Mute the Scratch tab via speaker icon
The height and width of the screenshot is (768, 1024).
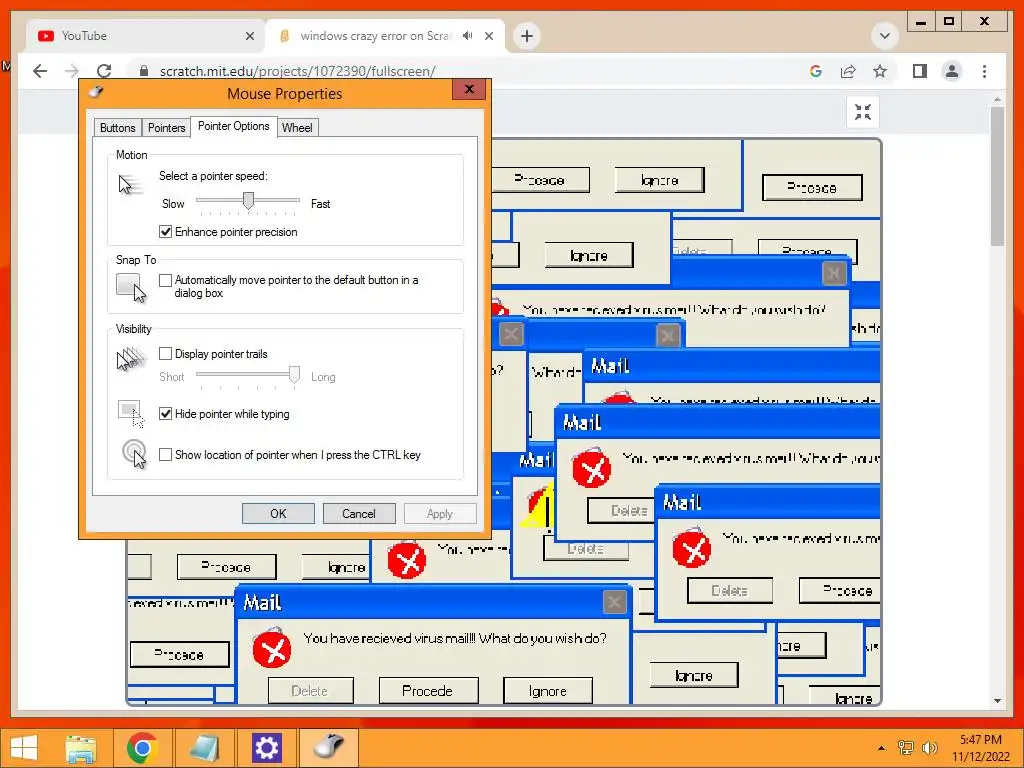(468, 36)
